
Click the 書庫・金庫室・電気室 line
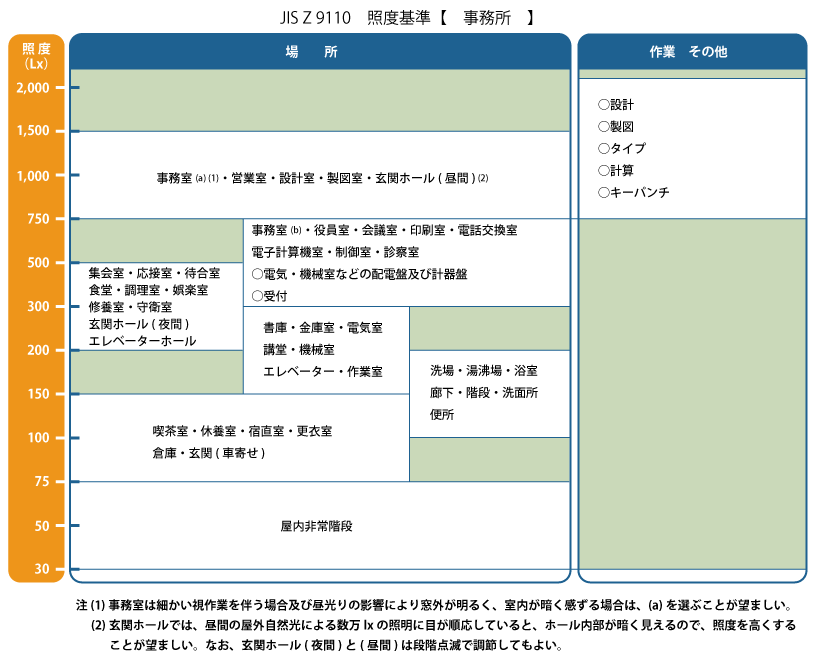(x=323, y=328)
